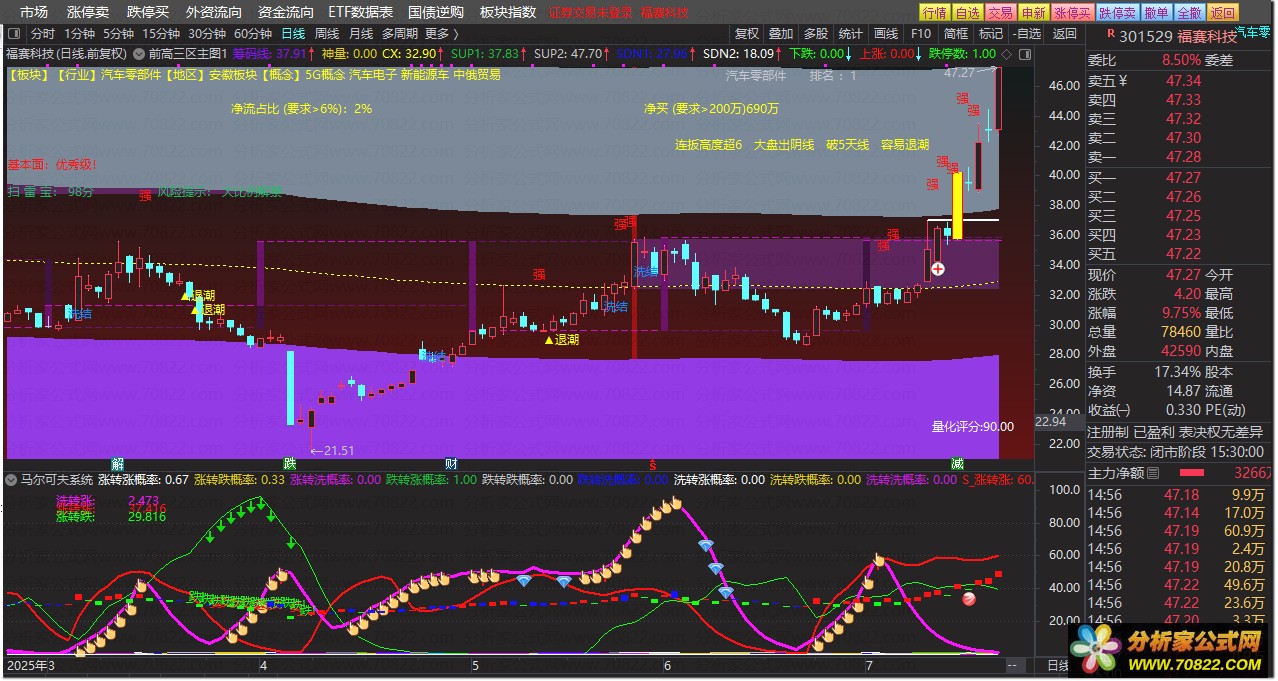
Task: Click the 主力净额 label
Action: pyautogui.click(x=1116, y=473)
